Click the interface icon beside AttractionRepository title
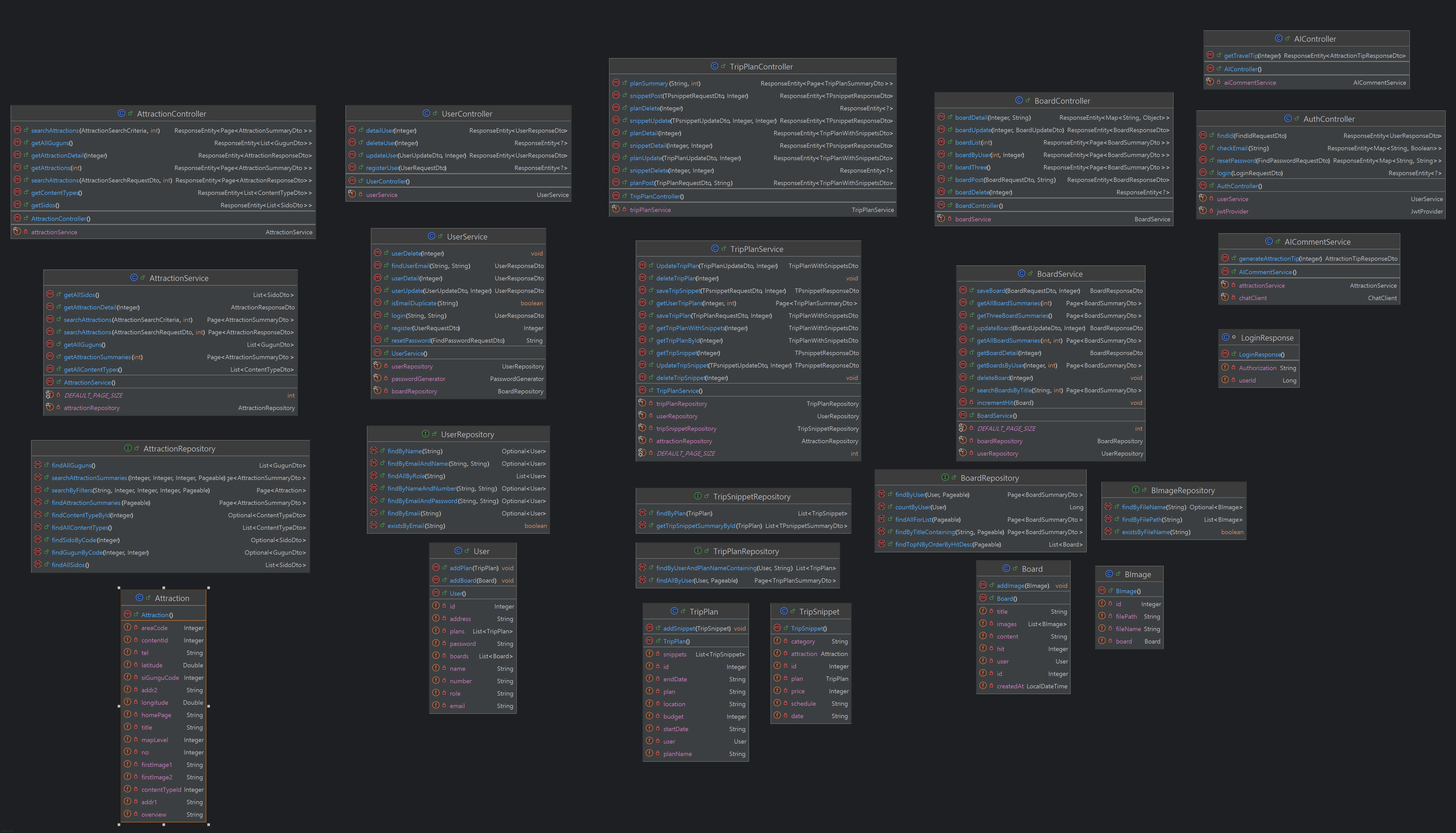 click(128, 448)
